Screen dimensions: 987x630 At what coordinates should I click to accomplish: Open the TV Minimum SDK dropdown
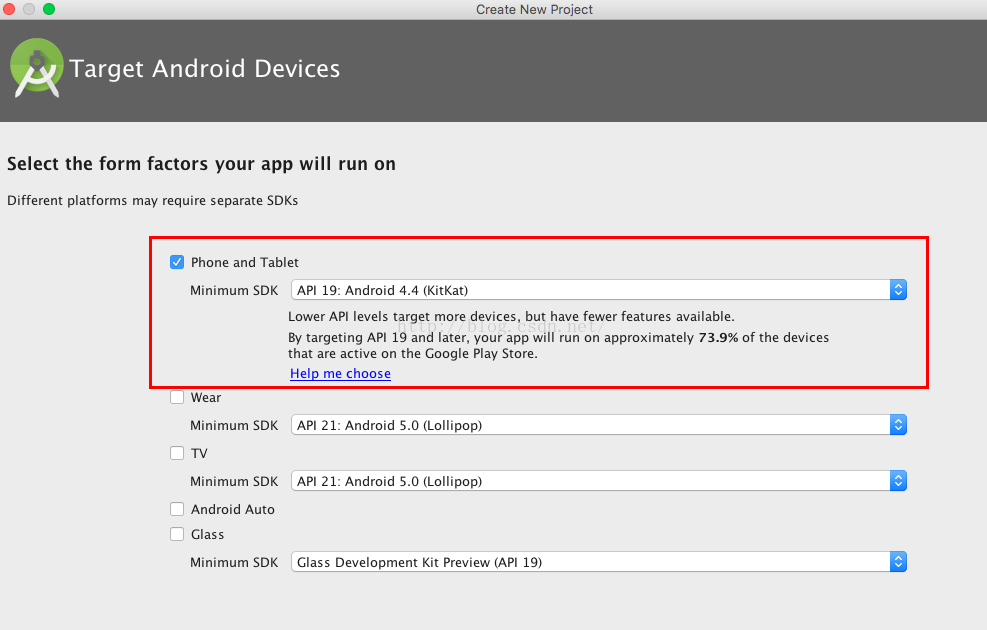click(598, 481)
